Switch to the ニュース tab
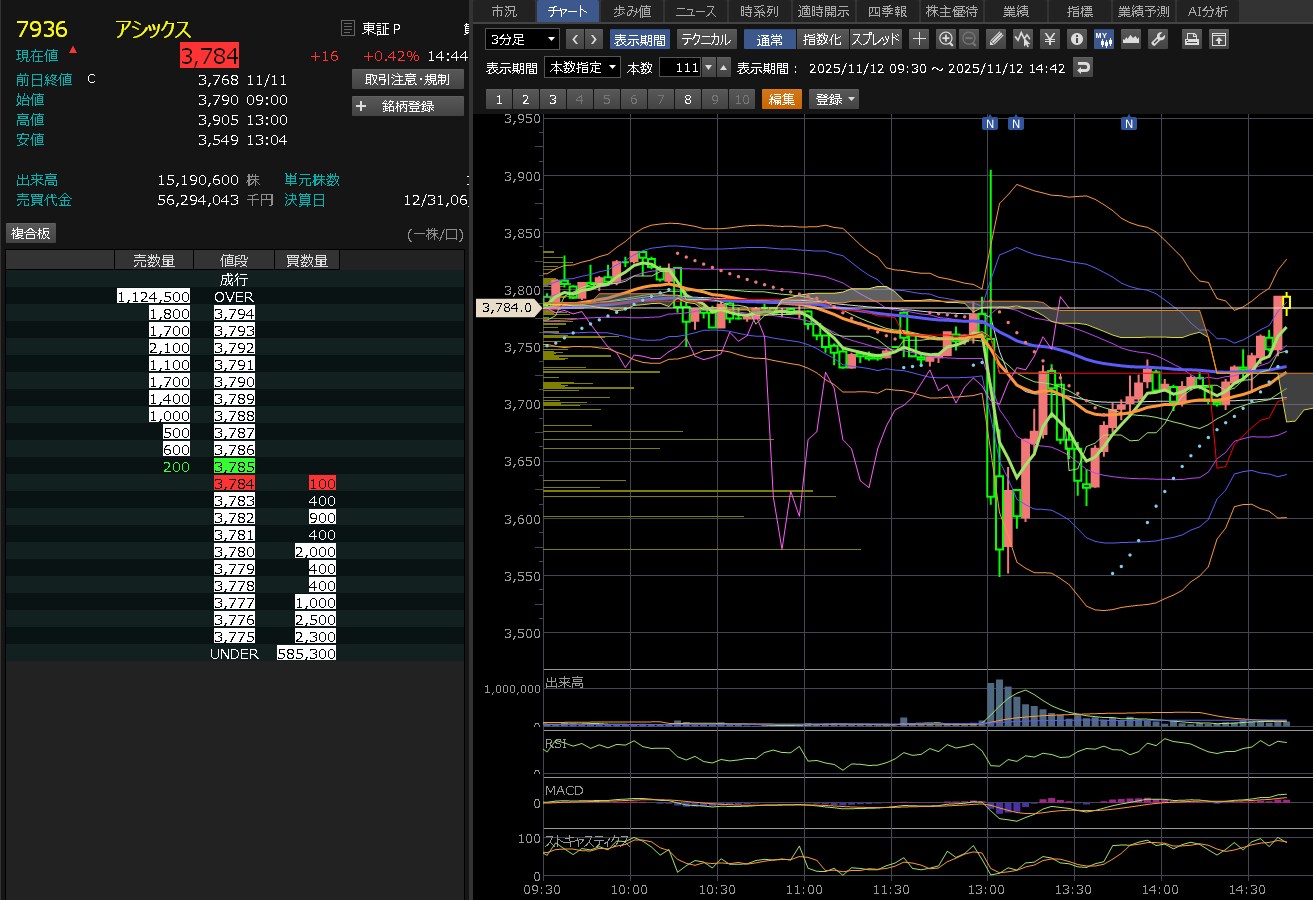 coord(695,11)
